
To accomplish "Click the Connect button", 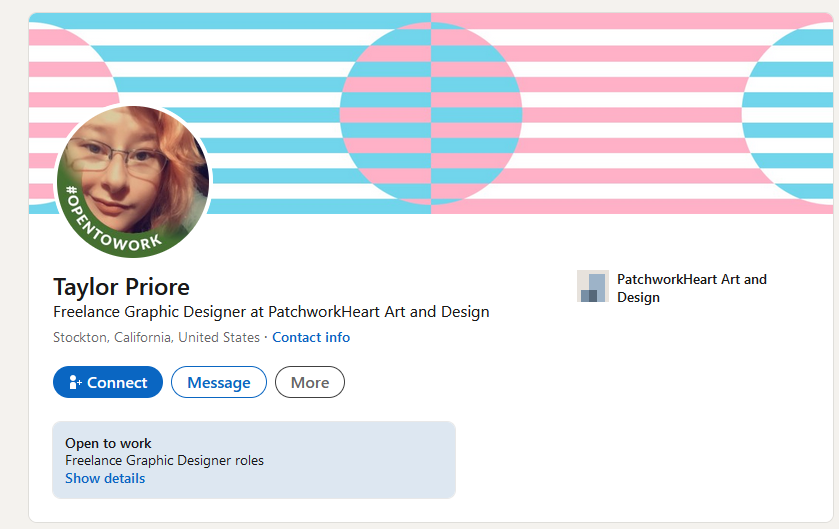I will [108, 382].
